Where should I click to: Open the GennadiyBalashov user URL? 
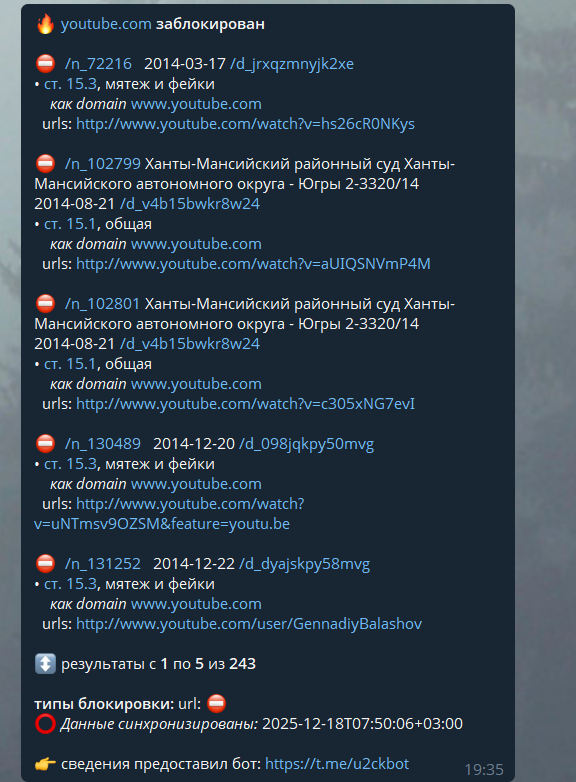[249, 623]
